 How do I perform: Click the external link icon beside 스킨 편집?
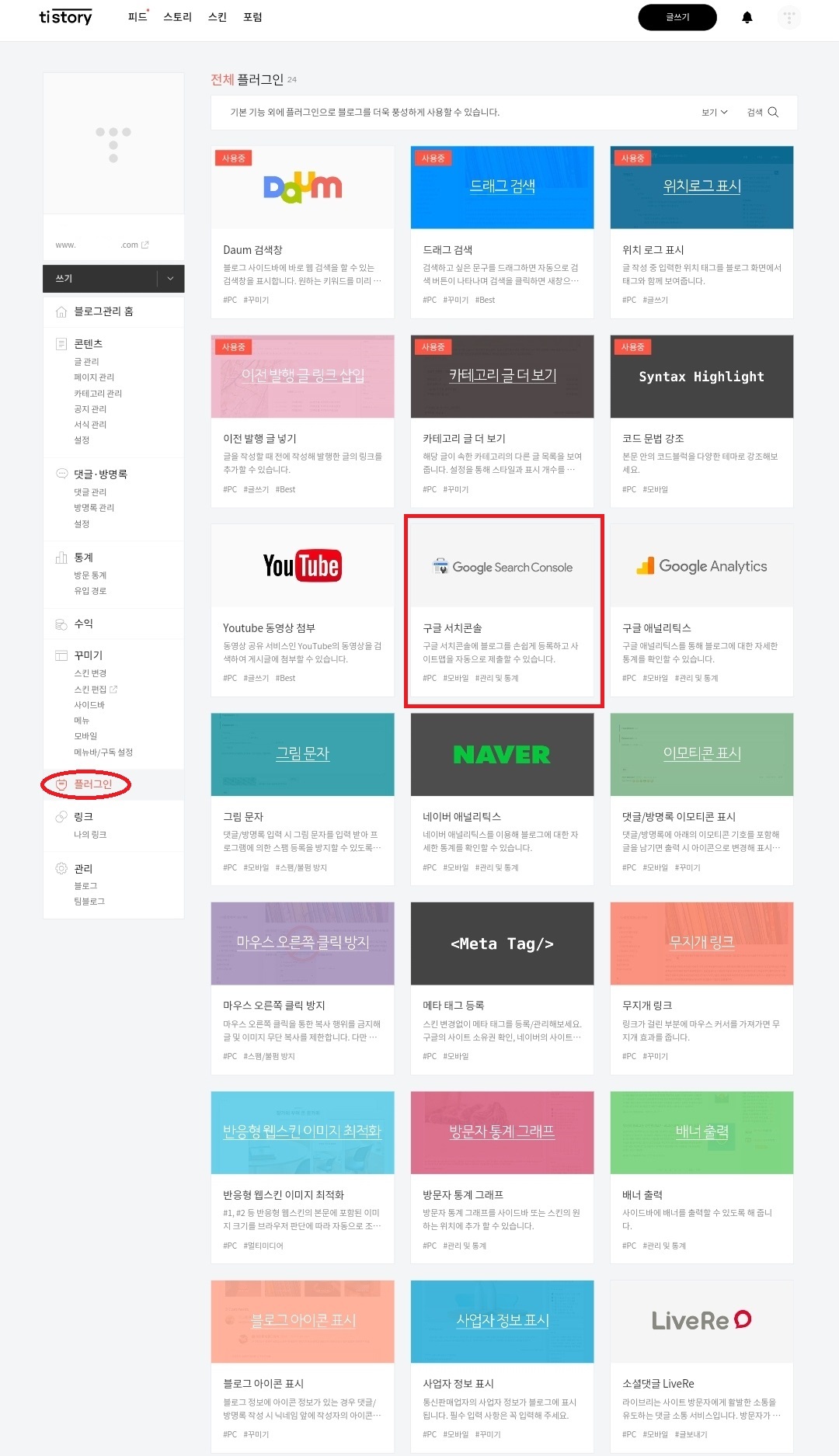pyautogui.click(x=113, y=690)
